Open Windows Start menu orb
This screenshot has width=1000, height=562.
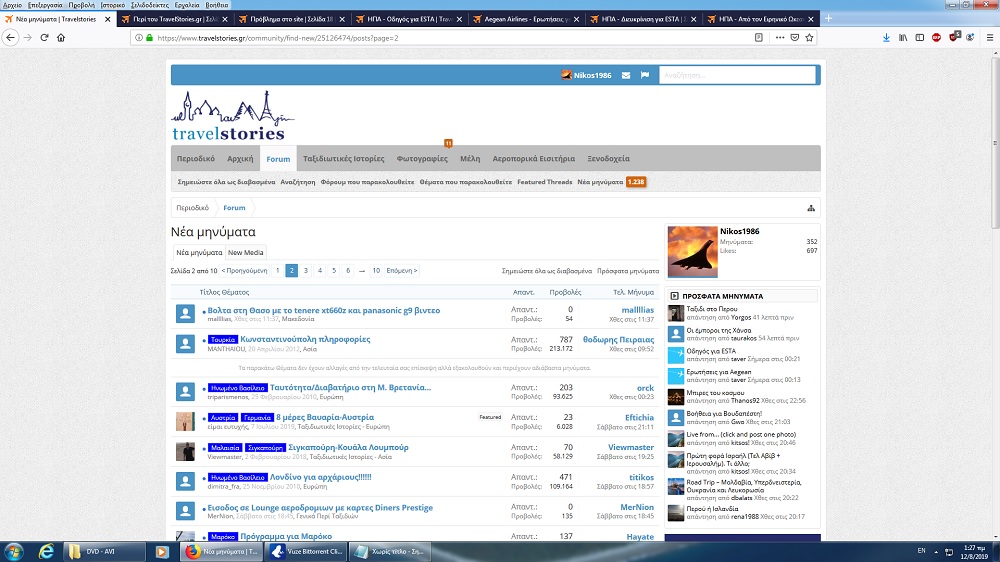click(14, 551)
